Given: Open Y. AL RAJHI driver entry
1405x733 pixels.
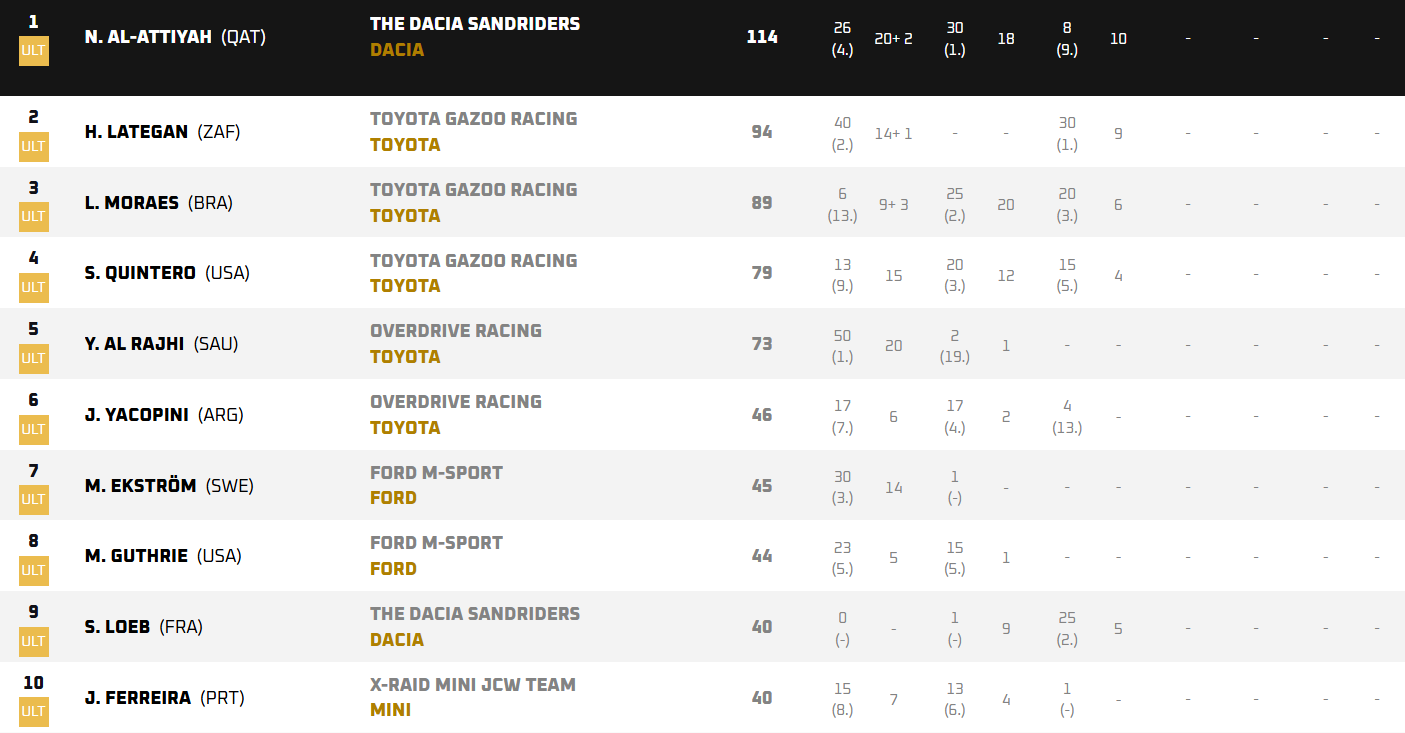Looking at the screenshot, I should pos(134,344).
